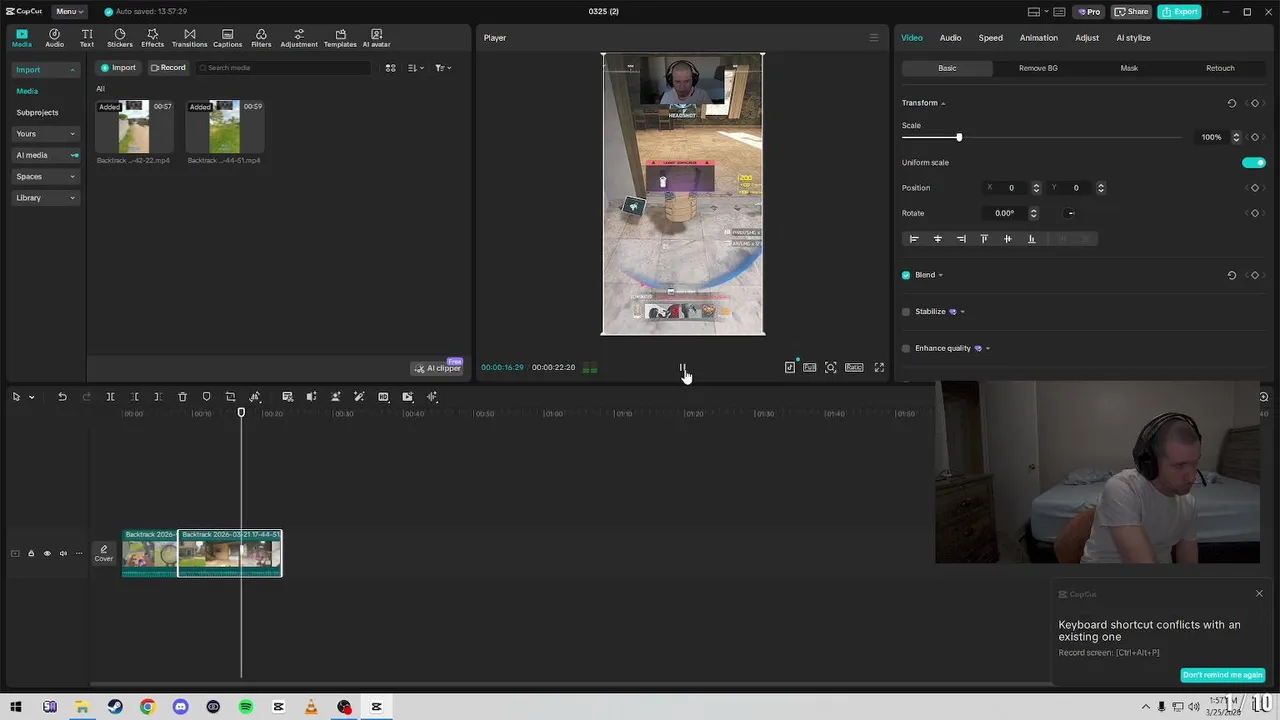This screenshot has height=720, width=1280.
Task: Click the Rotate dial knob
Action: click(1070, 213)
